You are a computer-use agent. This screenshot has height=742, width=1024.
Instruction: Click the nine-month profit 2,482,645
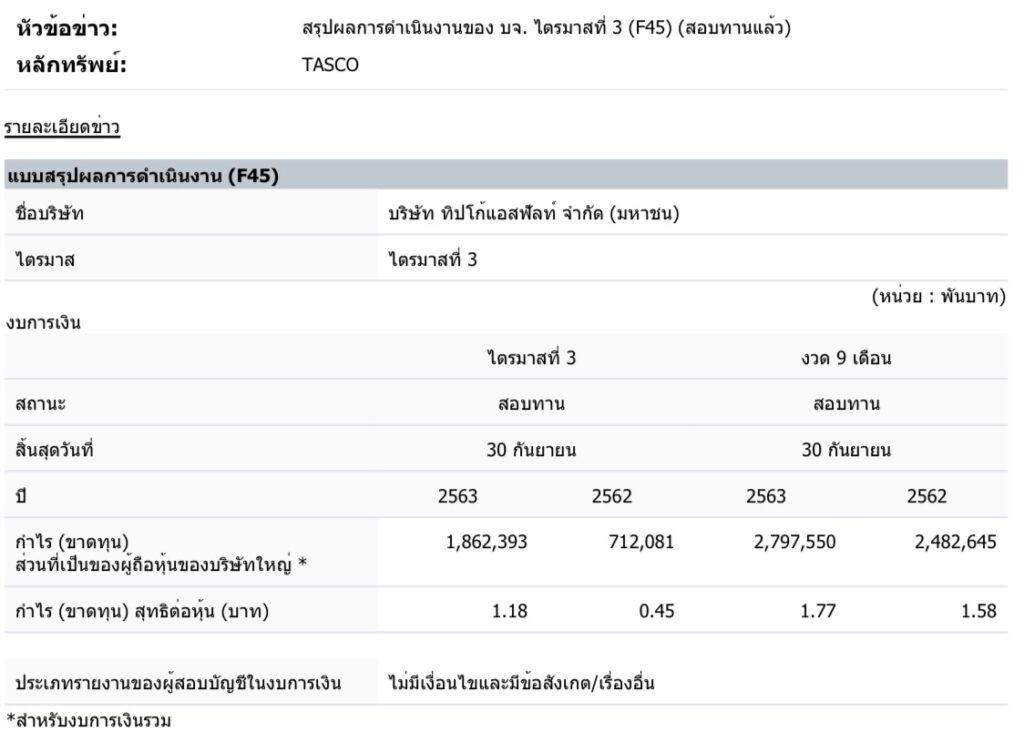click(955, 542)
